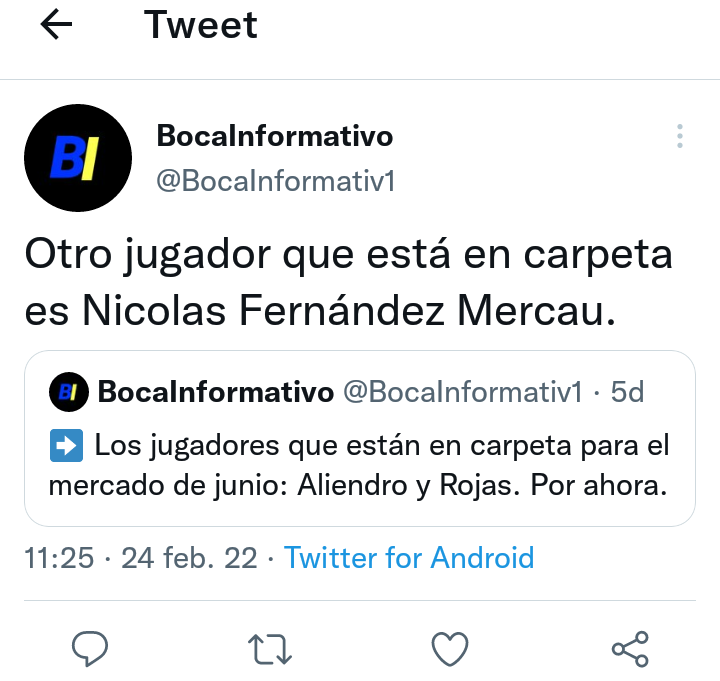Open the small BI avatar in quoted tweet

pos(69,392)
